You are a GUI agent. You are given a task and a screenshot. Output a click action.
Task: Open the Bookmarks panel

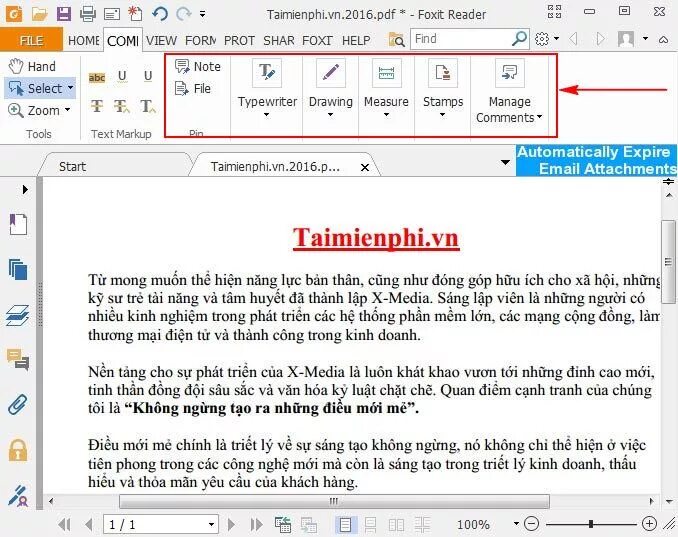(x=18, y=224)
